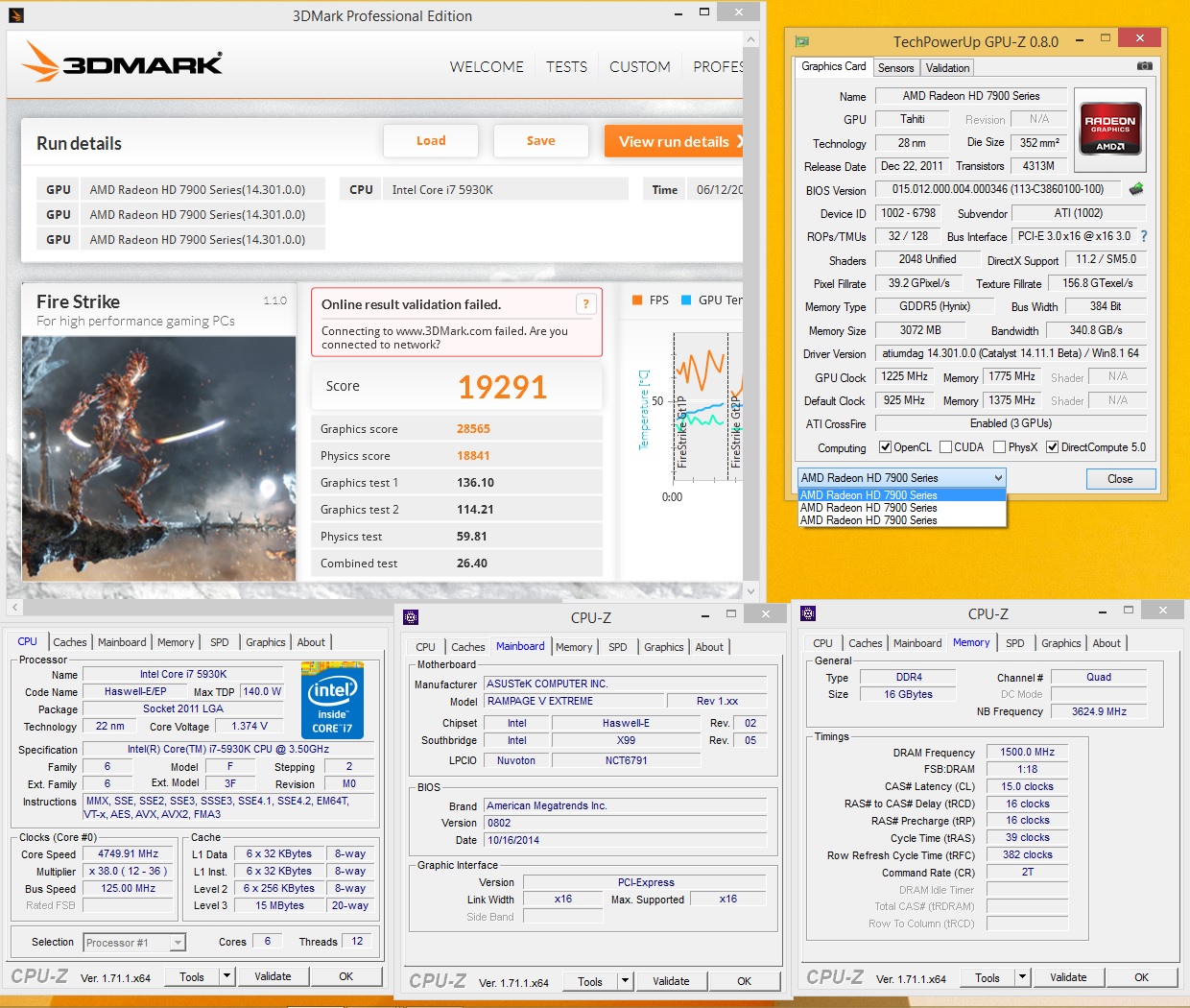
Task: Toggle the DirectCompute 5.0 checkbox
Action: [x=1053, y=447]
